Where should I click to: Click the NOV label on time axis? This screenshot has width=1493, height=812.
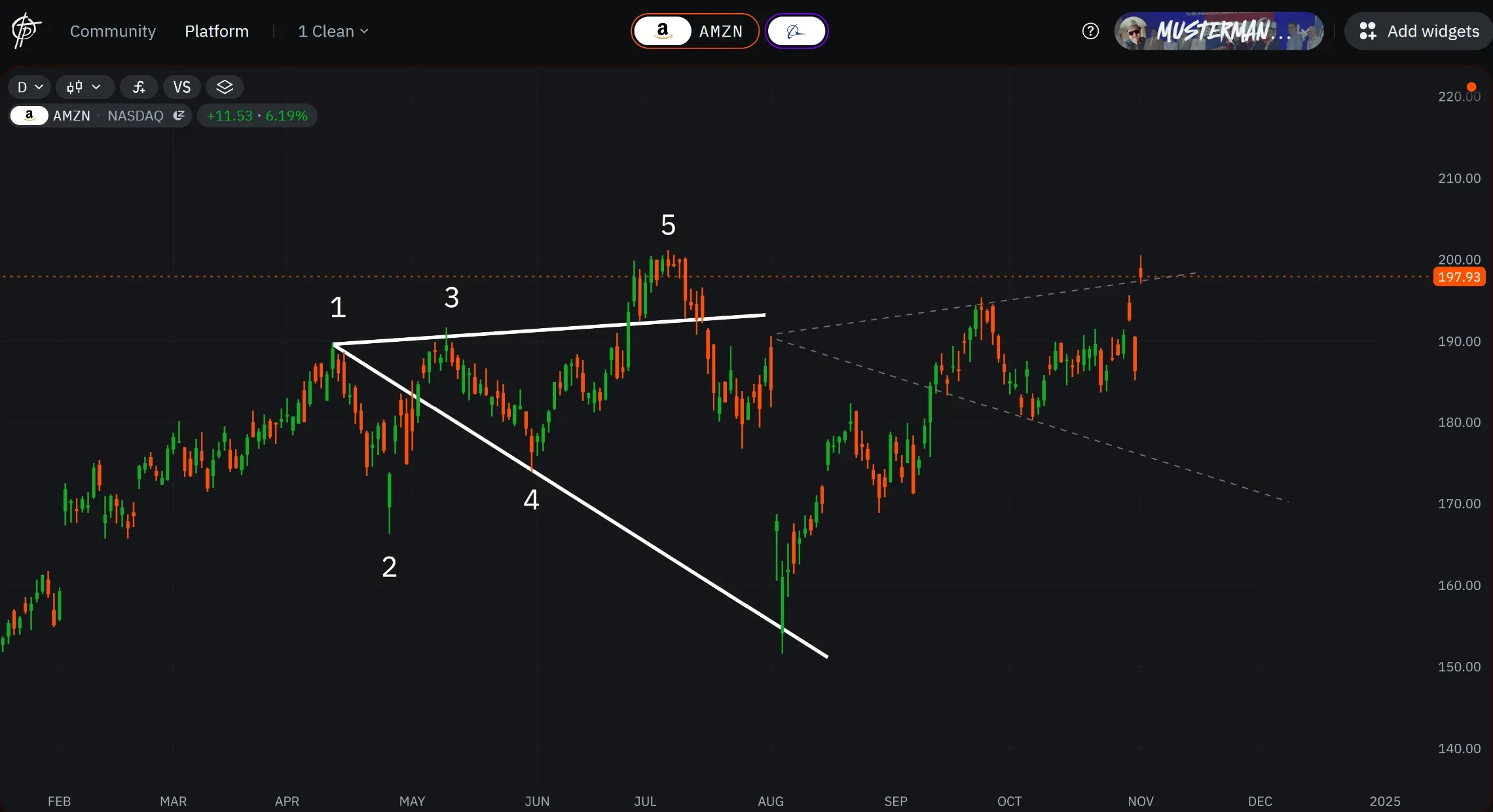(1141, 801)
